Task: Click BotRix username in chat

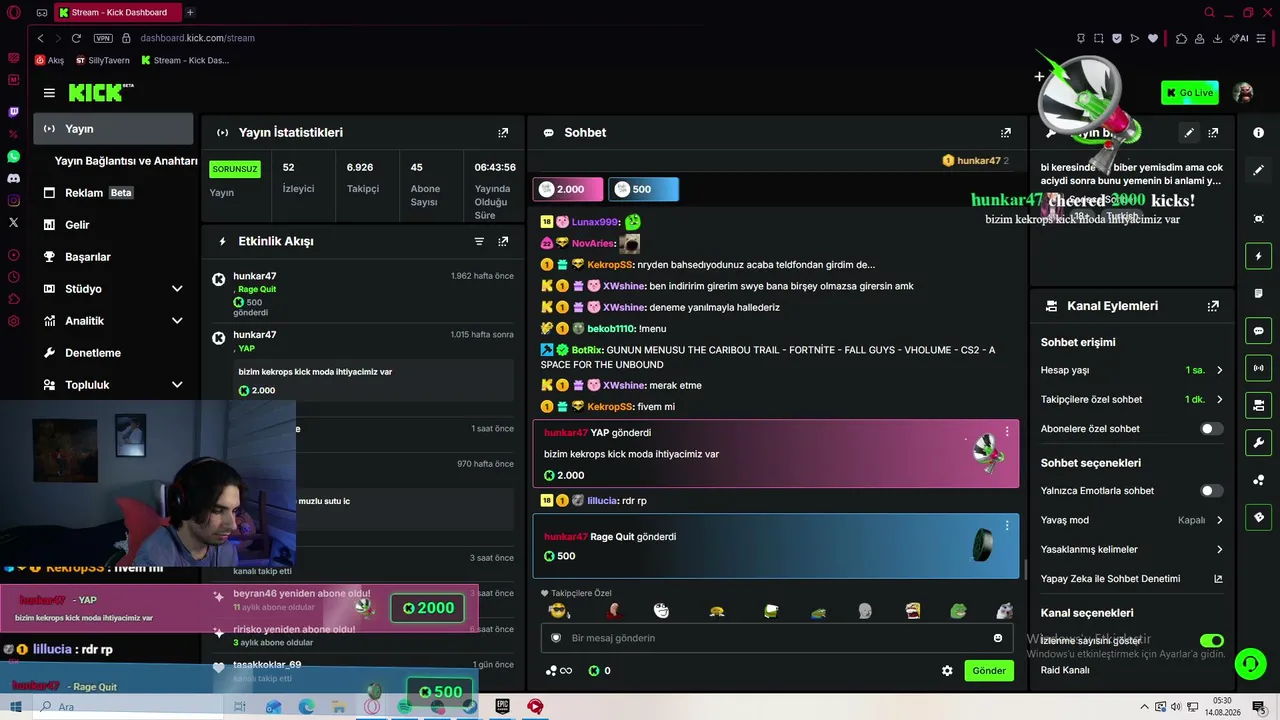Action: coord(587,350)
